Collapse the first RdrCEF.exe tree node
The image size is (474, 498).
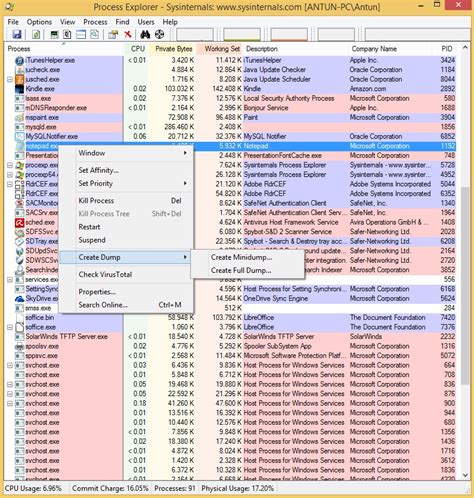[x=10, y=184]
